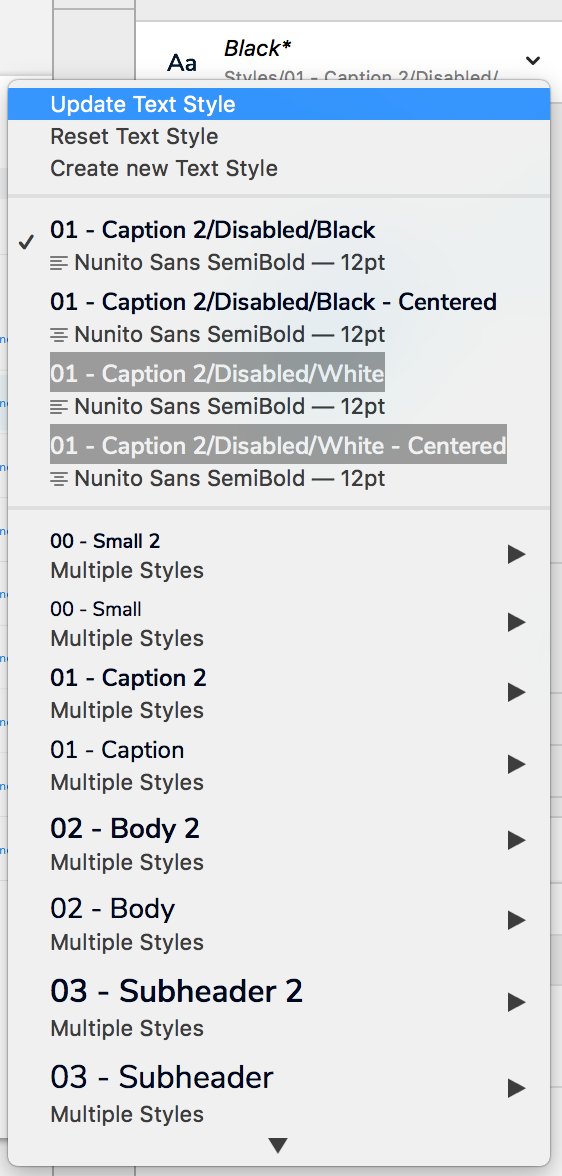Select Reset Text Style menu entry
The image size is (562, 1176).
(279, 136)
